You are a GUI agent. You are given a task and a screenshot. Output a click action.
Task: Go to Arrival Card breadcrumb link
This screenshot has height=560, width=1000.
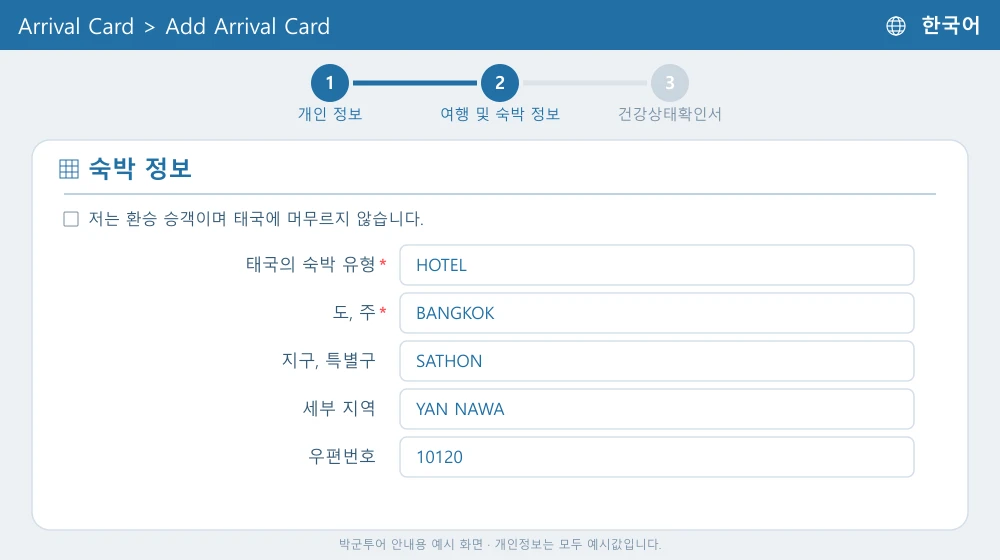(x=76, y=26)
